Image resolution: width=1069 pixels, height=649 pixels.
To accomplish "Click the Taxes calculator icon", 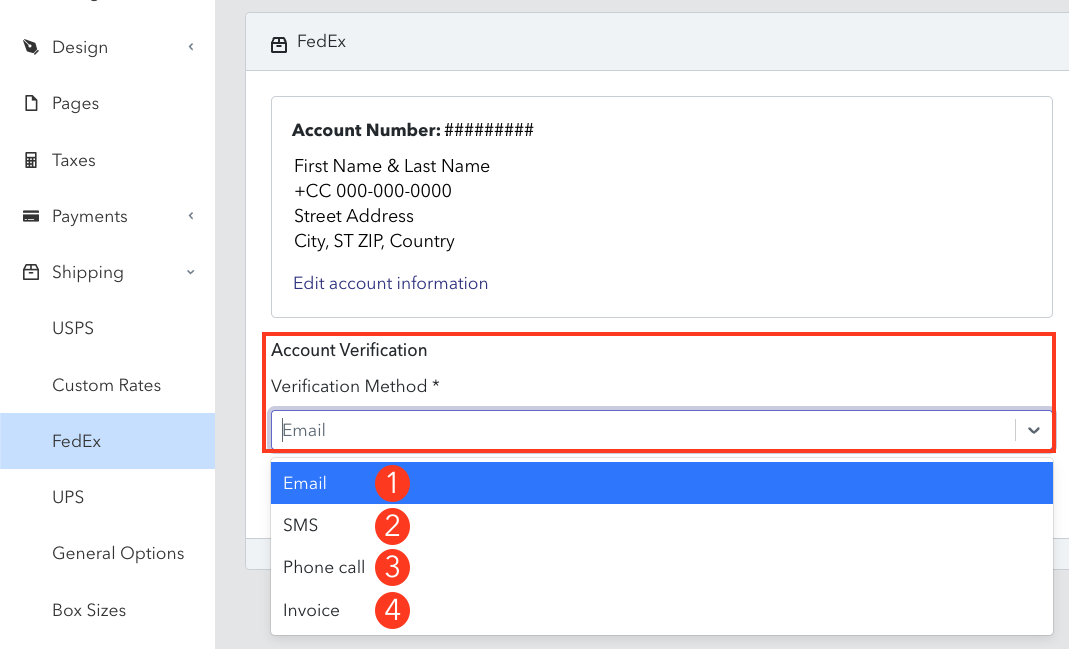I will tap(31, 160).
